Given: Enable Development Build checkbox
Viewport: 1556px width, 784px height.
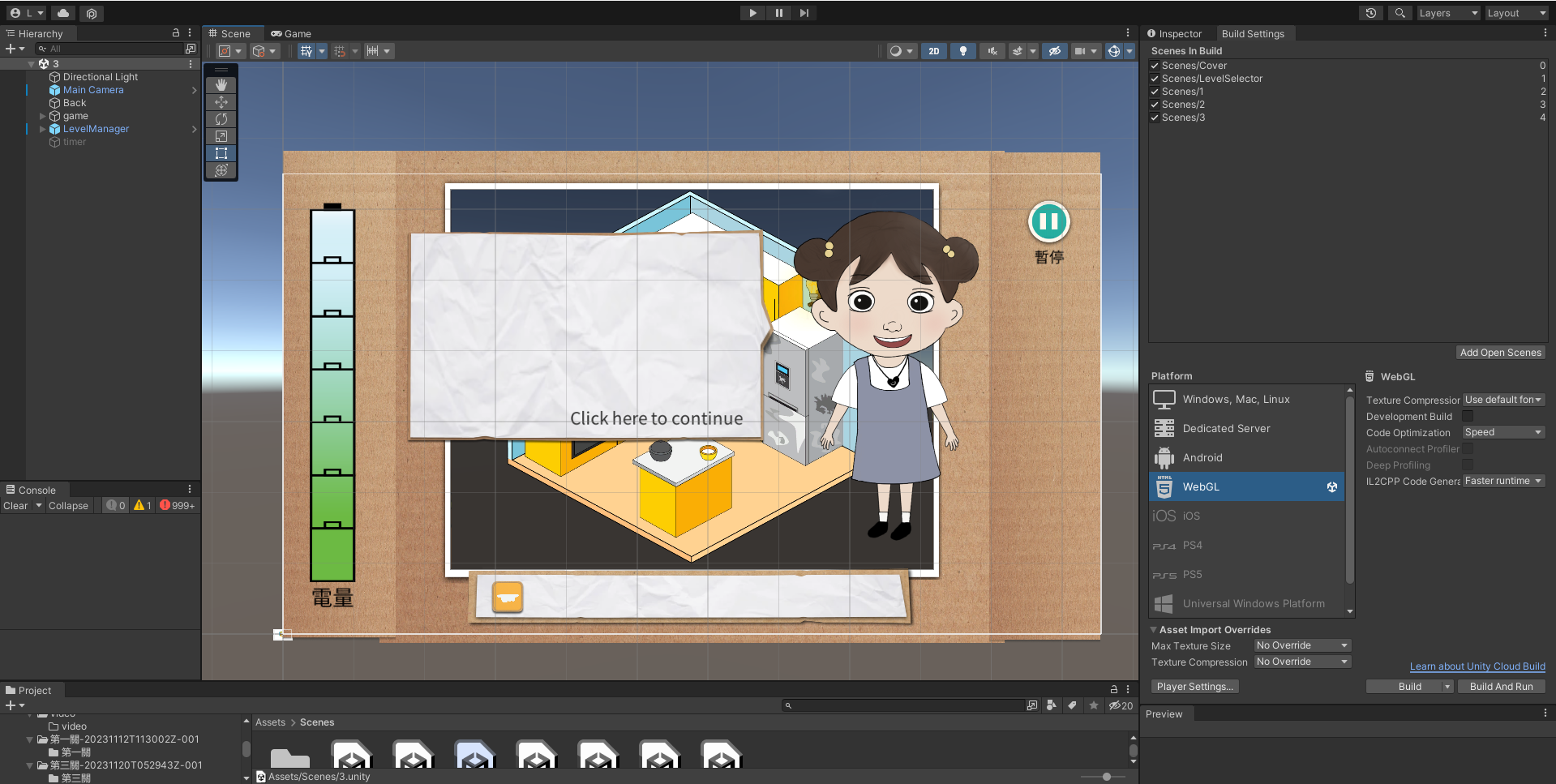Looking at the screenshot, I should tap(1468, 416).
